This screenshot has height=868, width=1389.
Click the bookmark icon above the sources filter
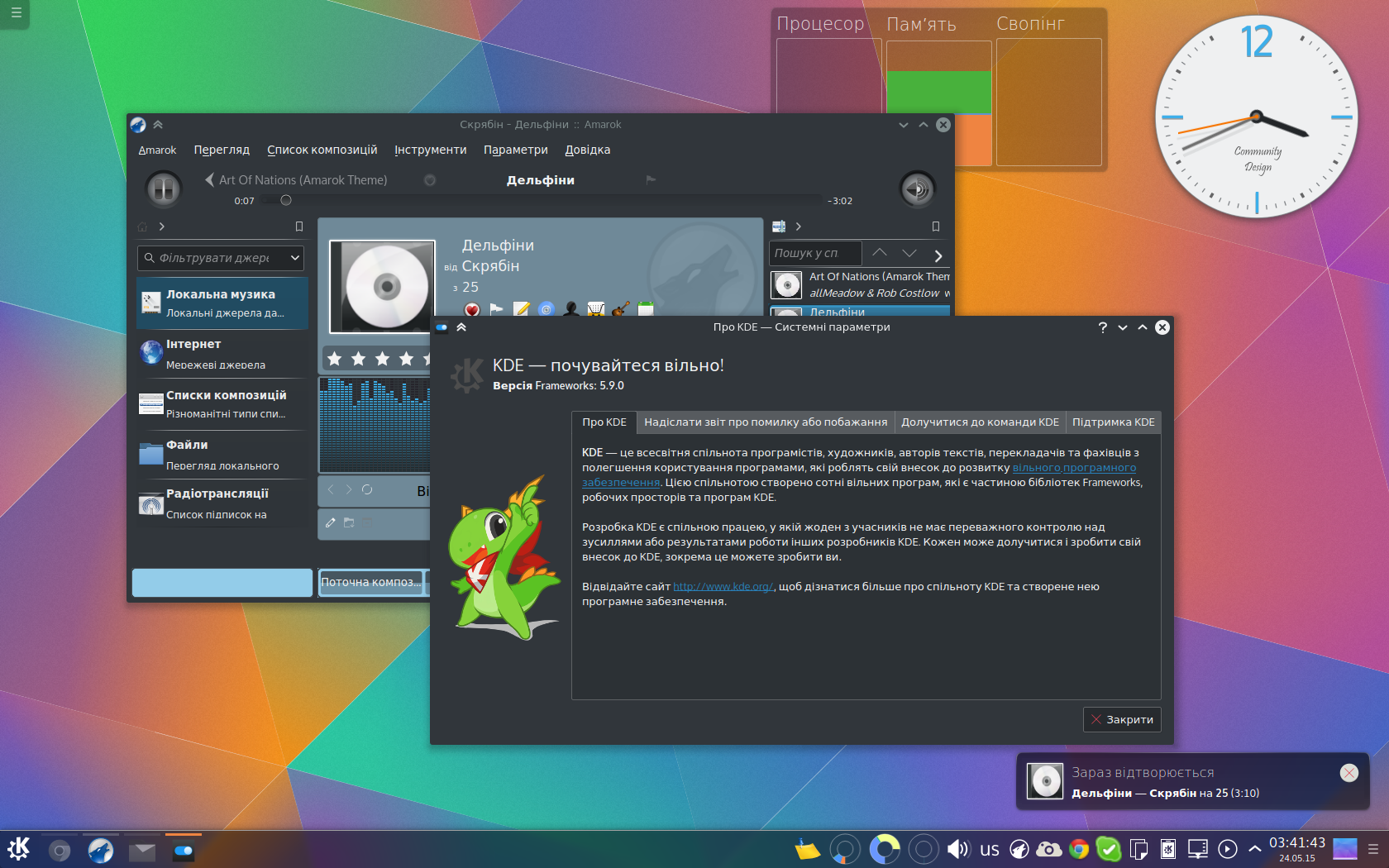click(299, 227)
